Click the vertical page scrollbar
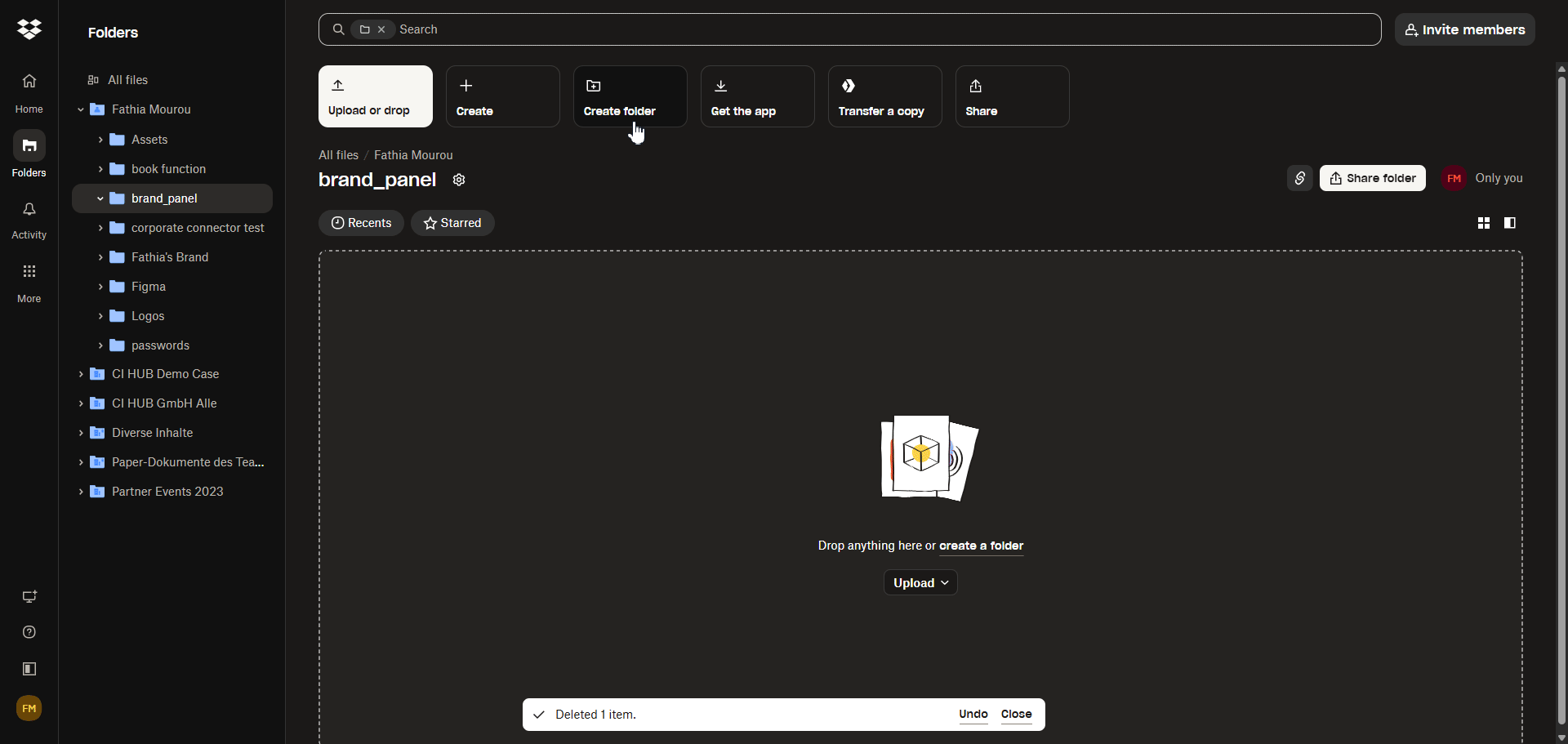Viewport: 1568px width, 744px height. (x=1561, y=400)
